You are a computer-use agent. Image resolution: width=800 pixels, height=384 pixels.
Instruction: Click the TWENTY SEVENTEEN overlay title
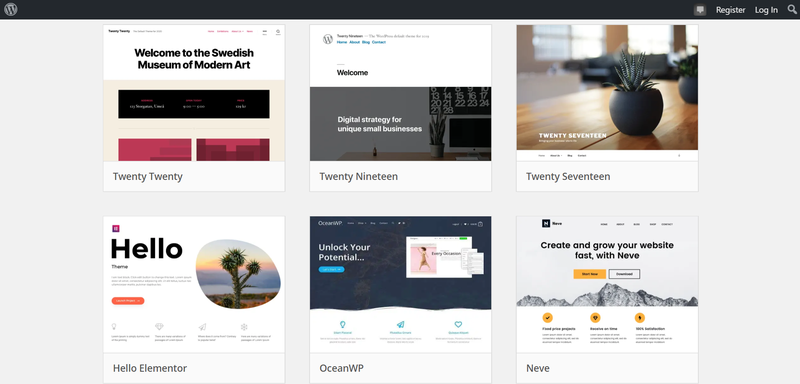coord(572,136)
